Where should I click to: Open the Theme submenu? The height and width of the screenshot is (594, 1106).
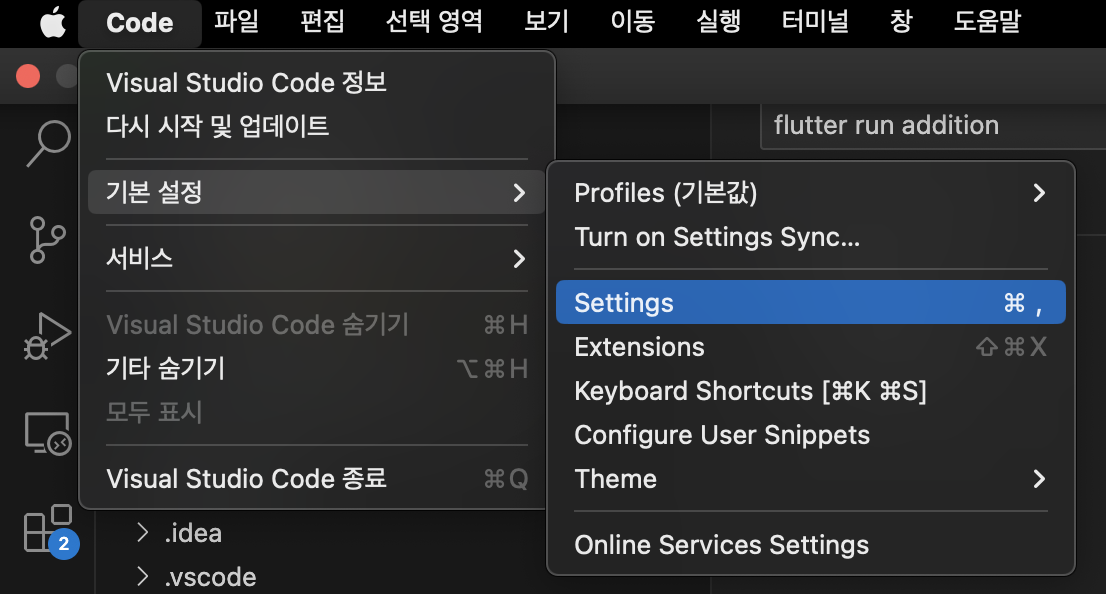tap(810, 479)
